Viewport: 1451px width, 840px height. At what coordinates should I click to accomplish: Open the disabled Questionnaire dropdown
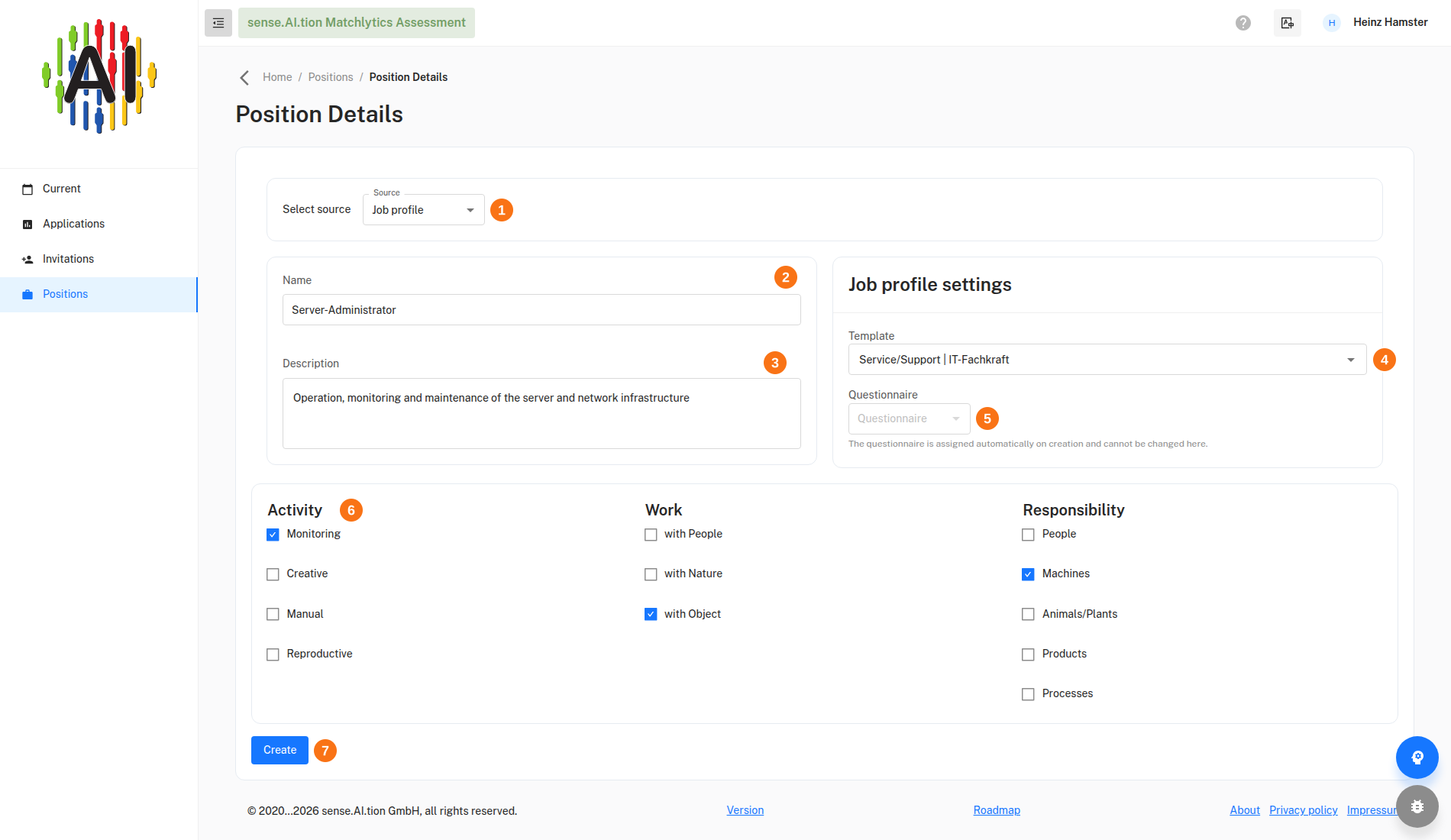pyautogui.click(x=910, y=418)
